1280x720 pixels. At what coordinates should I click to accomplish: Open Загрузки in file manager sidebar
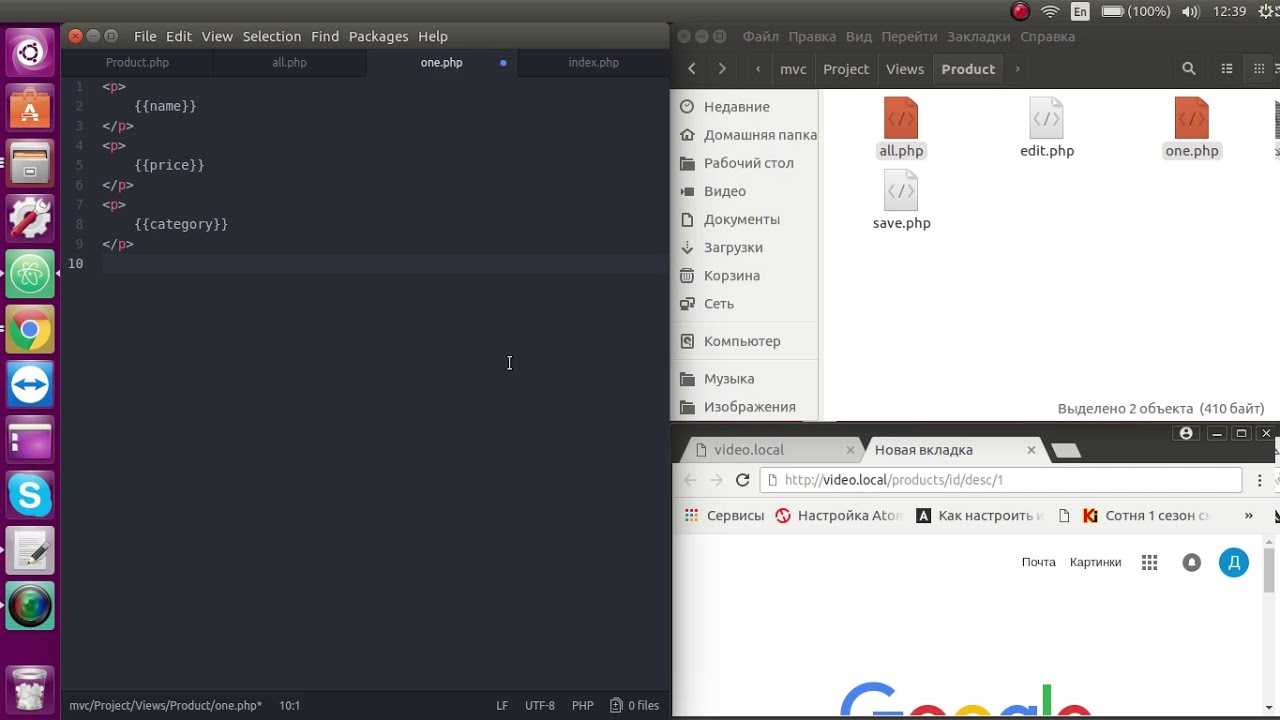tap(733, 247)
